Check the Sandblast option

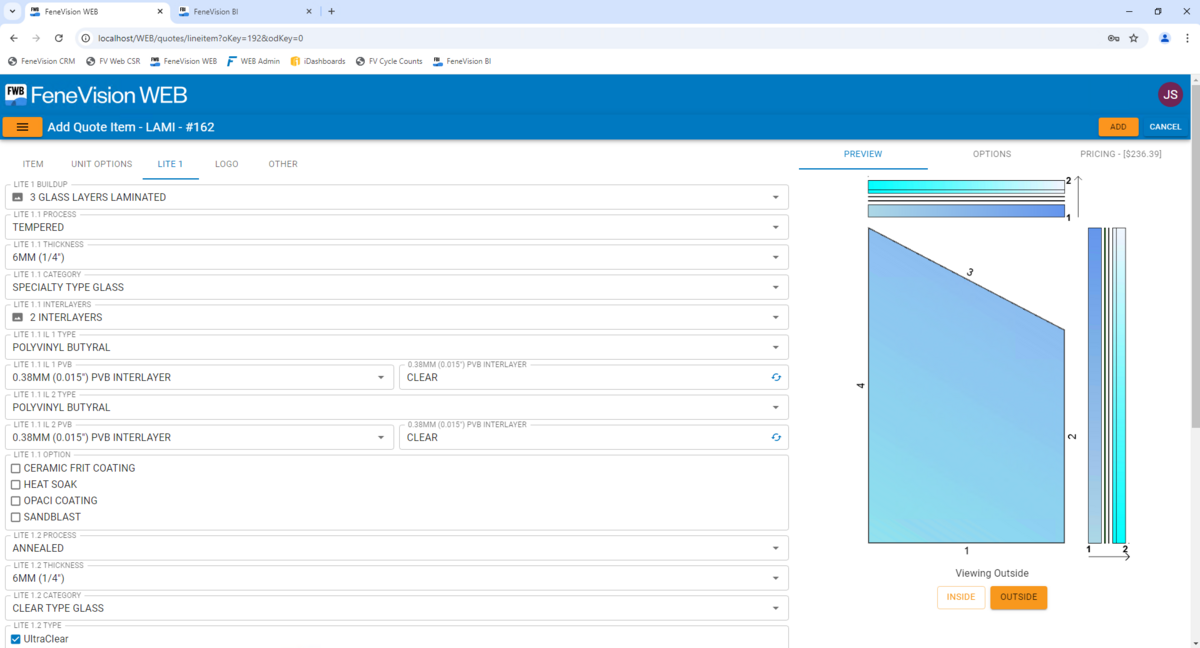click(x=15, y=516)
